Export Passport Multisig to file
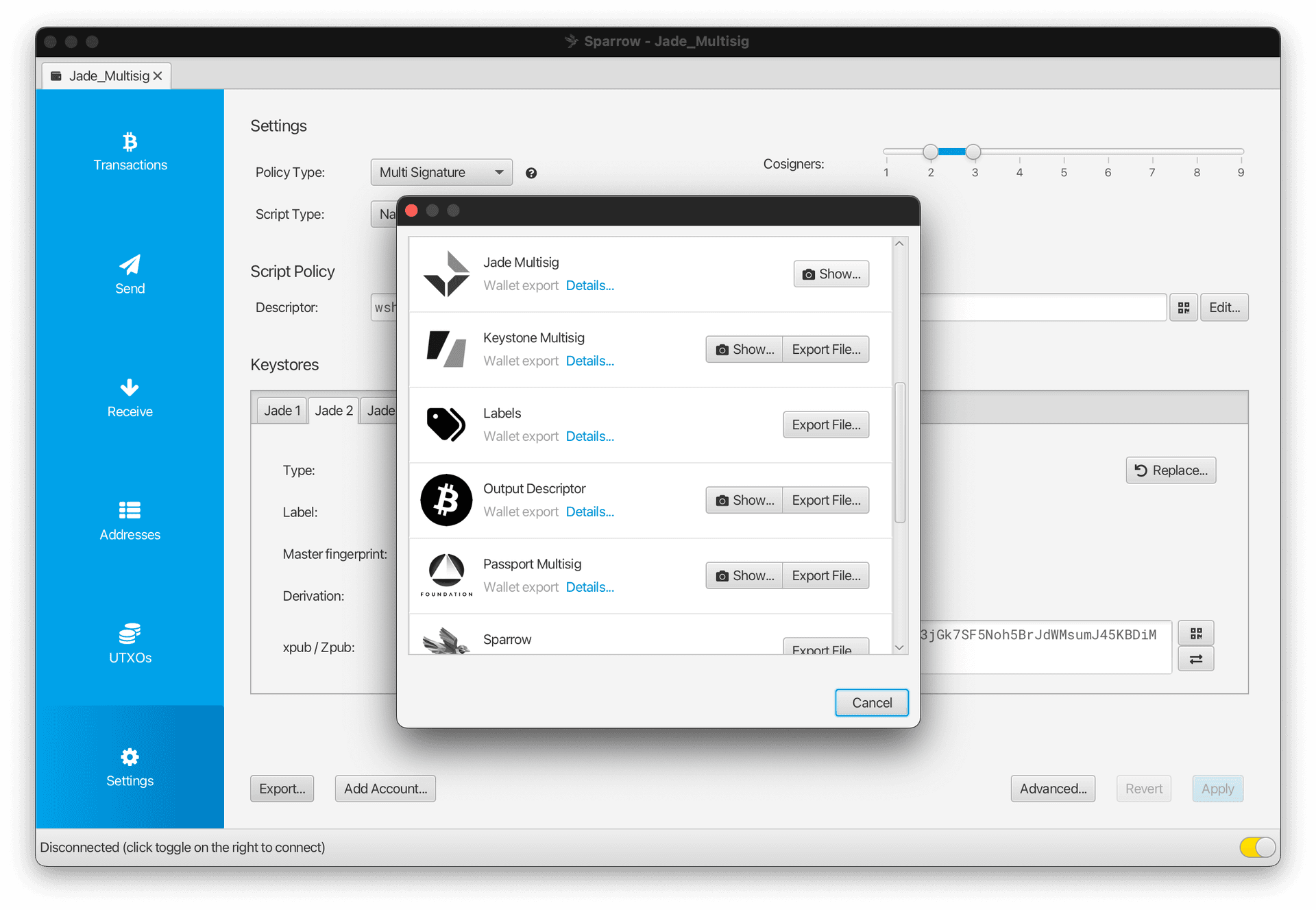 (826, 576)
